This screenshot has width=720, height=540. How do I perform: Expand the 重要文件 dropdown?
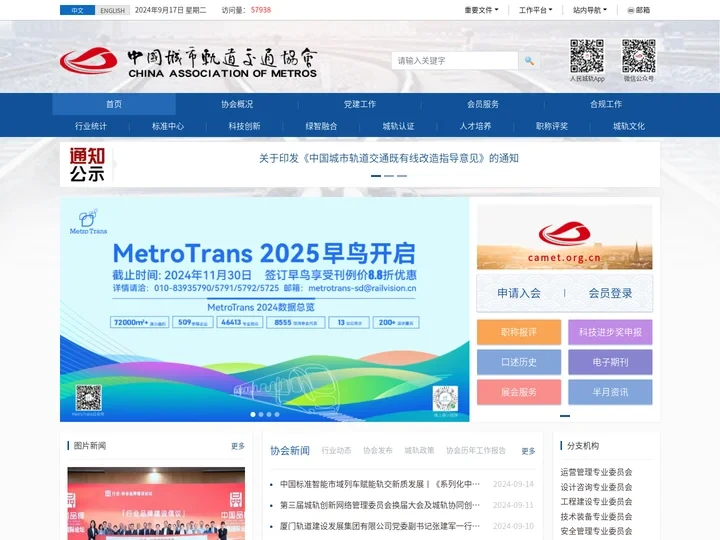(x=481, y=10)
